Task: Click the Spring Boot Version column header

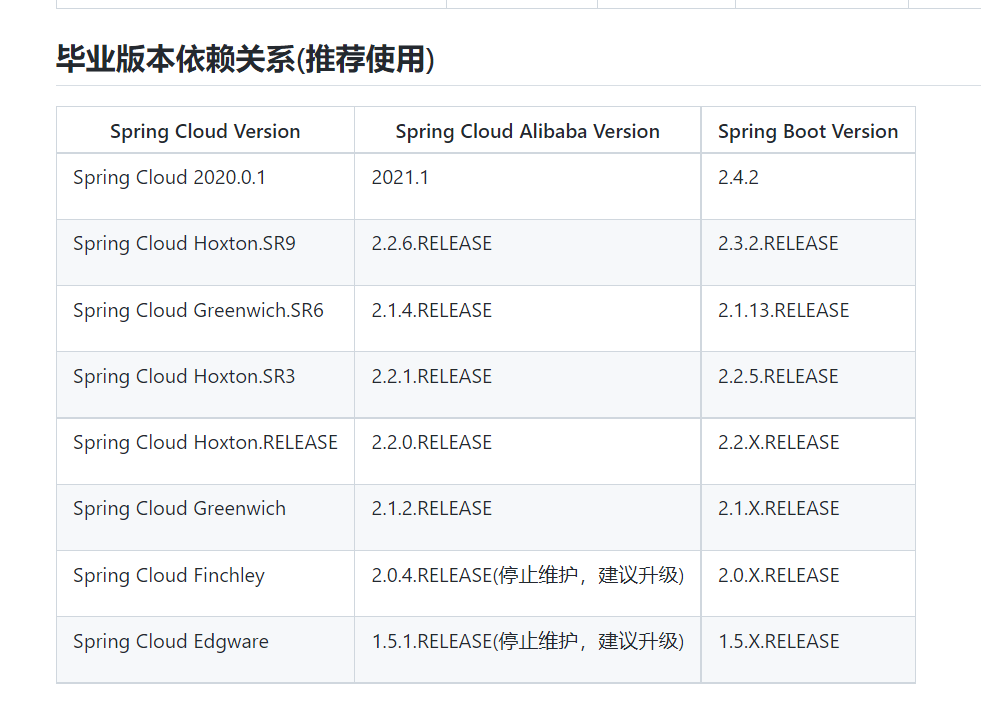Action: (x=808, y=131)
